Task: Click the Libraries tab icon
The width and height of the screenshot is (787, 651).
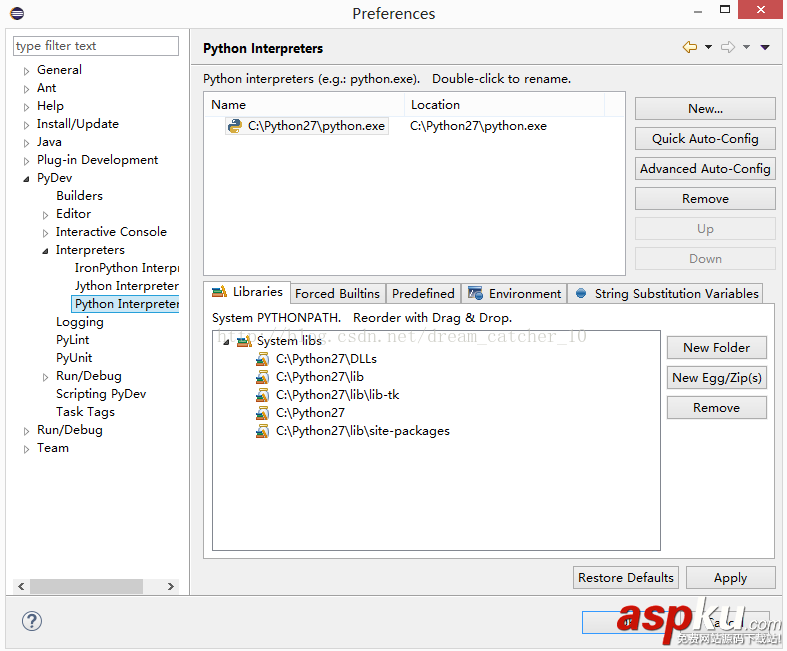Action: [219, 292]
